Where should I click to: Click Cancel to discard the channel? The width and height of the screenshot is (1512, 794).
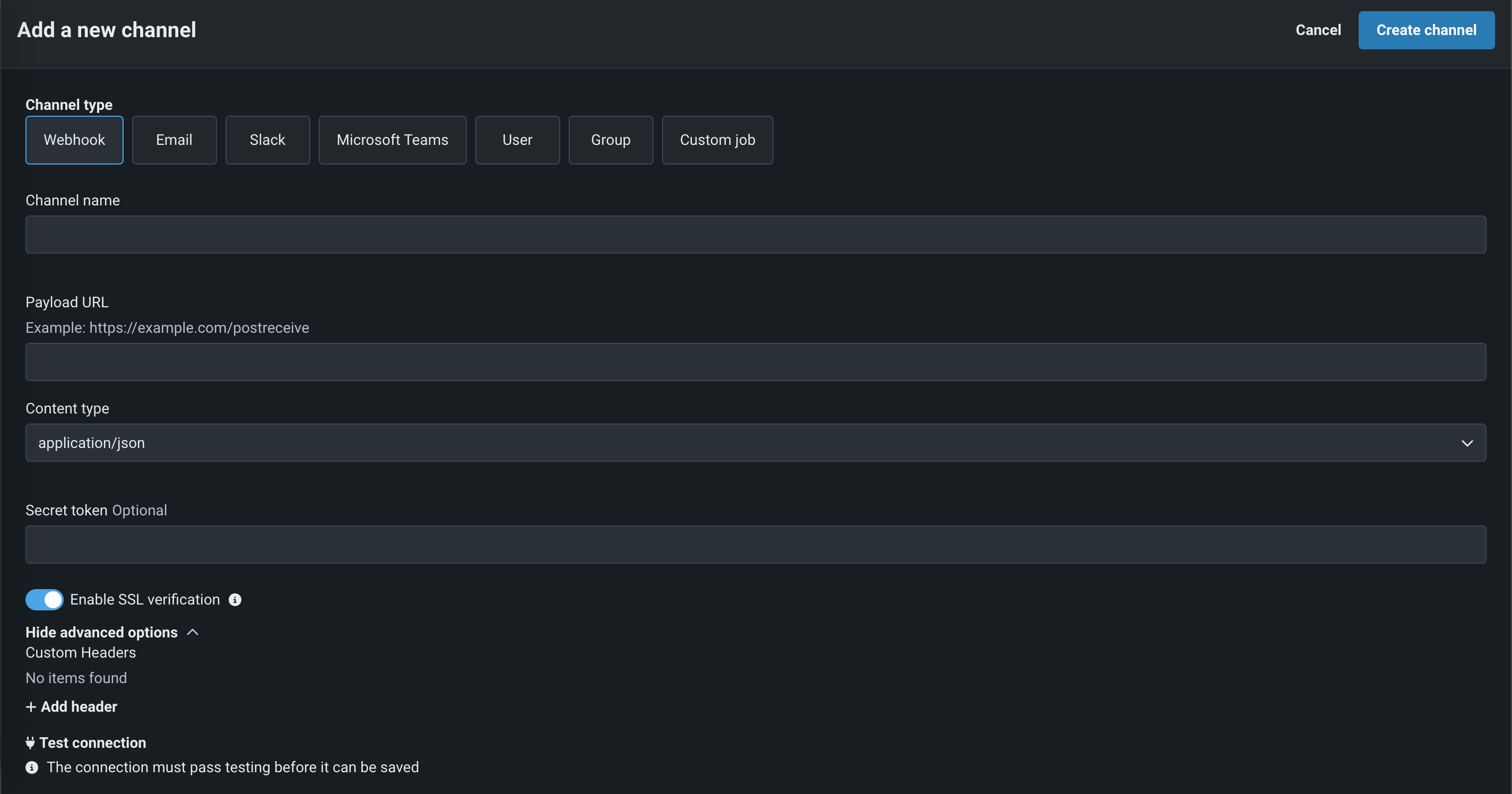point(1318,30)
